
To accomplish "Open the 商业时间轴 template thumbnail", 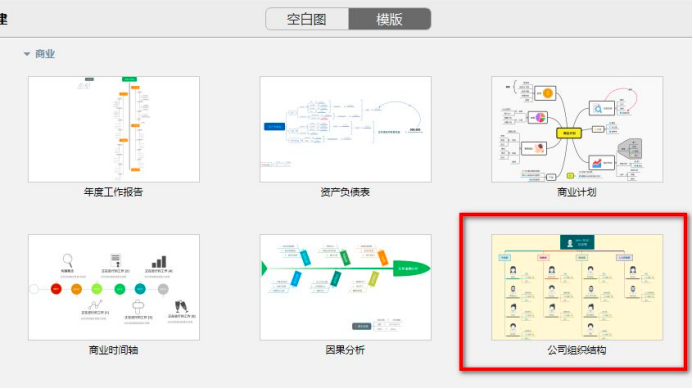I will point(114,287).
